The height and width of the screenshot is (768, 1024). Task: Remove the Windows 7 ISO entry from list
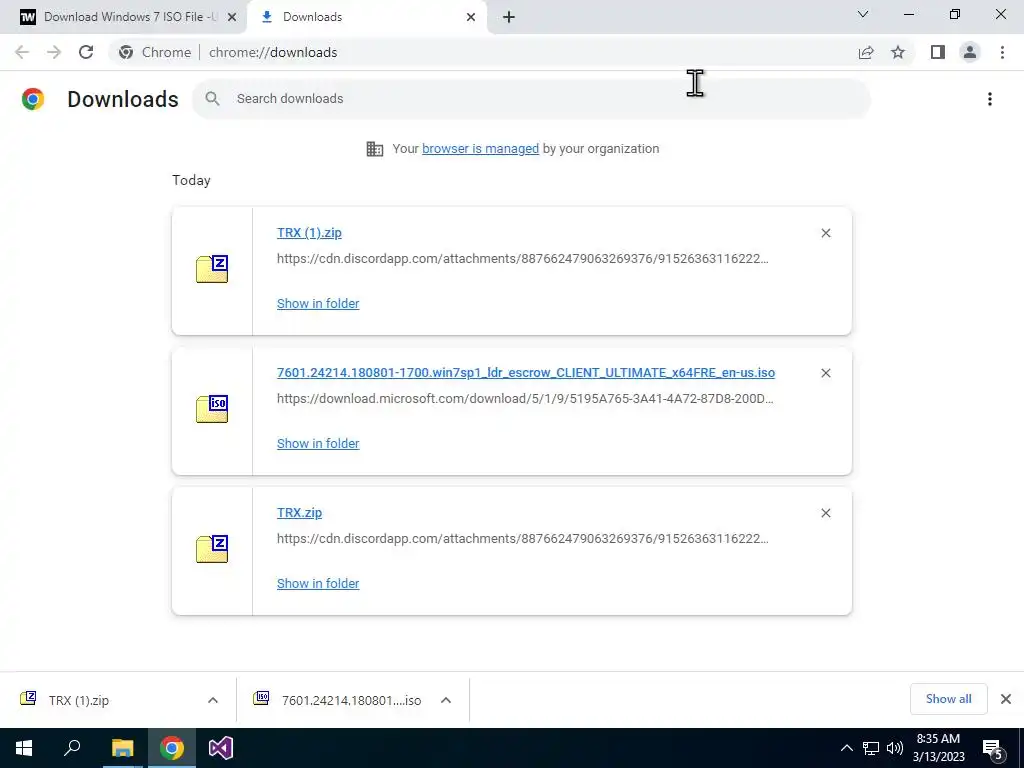click(825, 373)
